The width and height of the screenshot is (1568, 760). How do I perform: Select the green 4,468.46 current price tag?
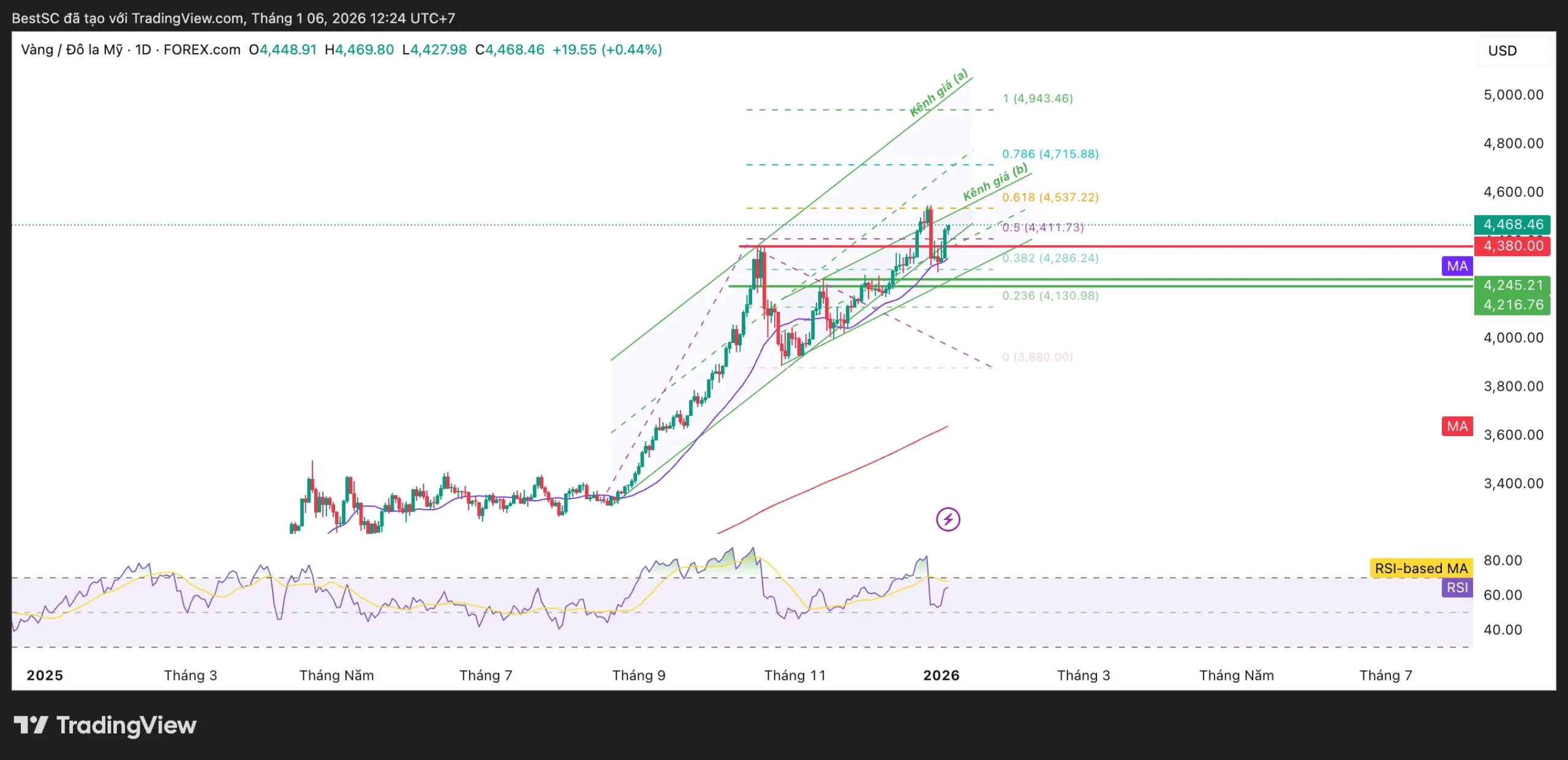point(1512,225)
